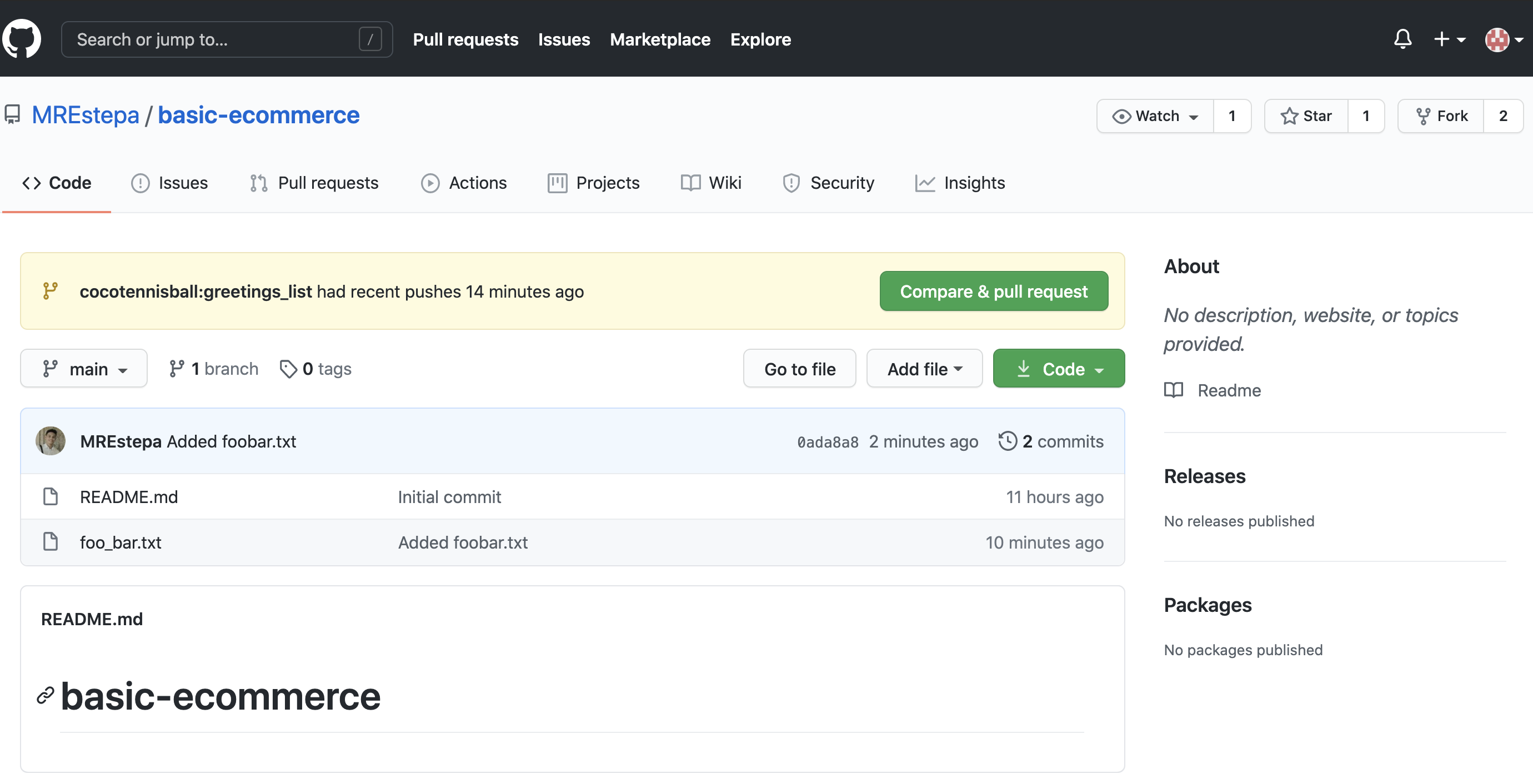
Task: Open the foo_bar.txt file
Action: (x=121, y=542)
